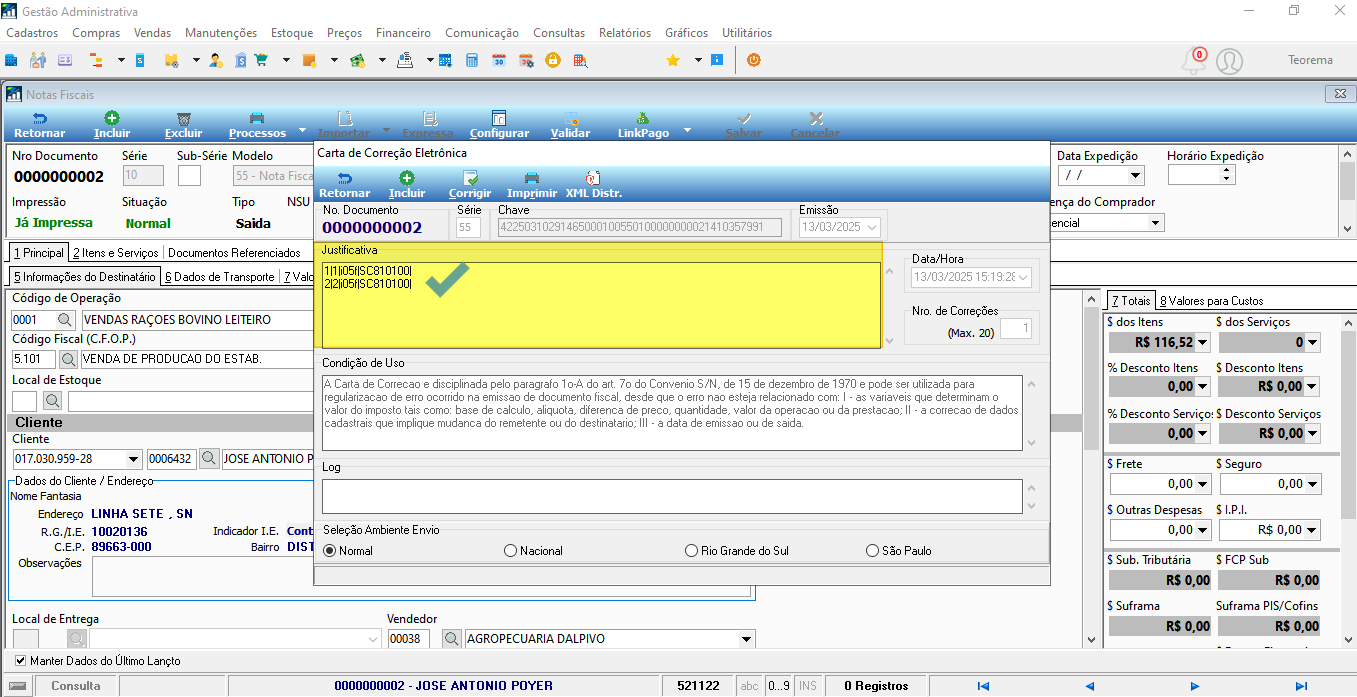Click Incluir in Notas Fiscais toolbar

112,125
